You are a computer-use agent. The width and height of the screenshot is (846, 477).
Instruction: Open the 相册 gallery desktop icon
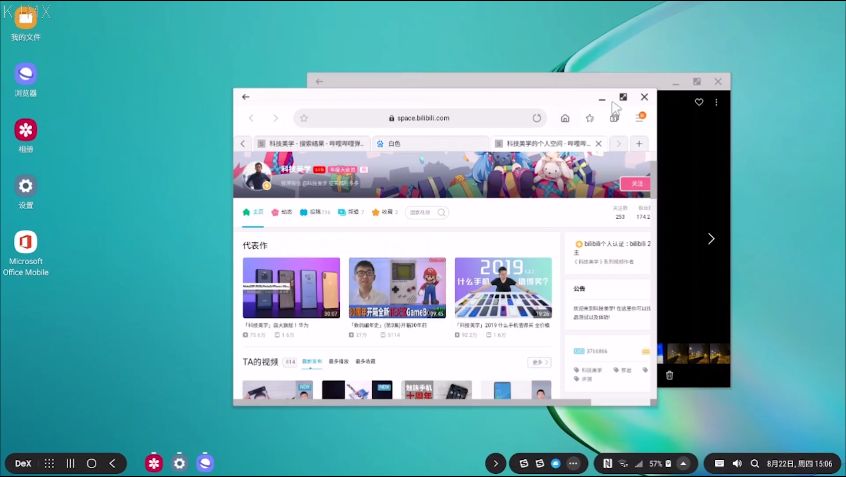click(25, 135)
